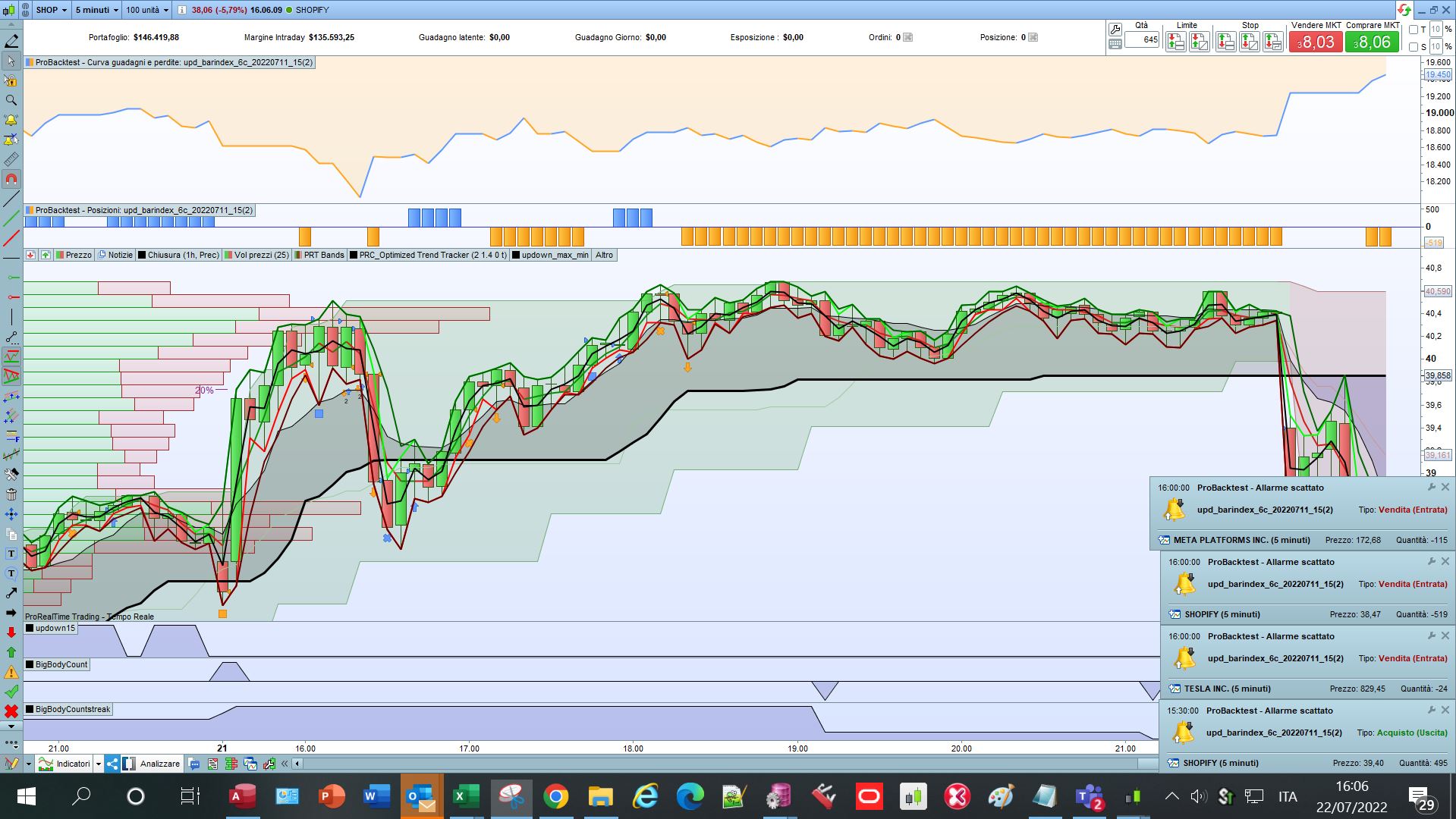Open trading settings wrench icon
Screen dimensions: 1456x819
(1115, 29)
